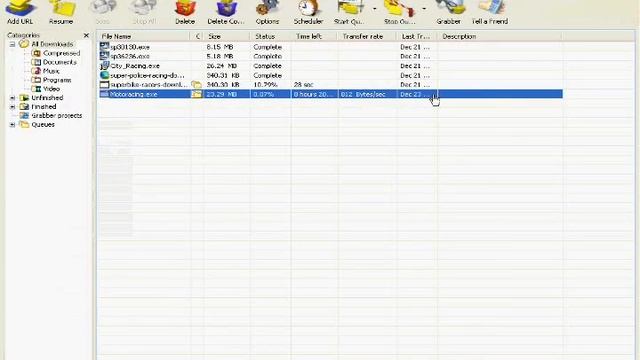Click the City_Racing.exe file icon

[104, 66]
